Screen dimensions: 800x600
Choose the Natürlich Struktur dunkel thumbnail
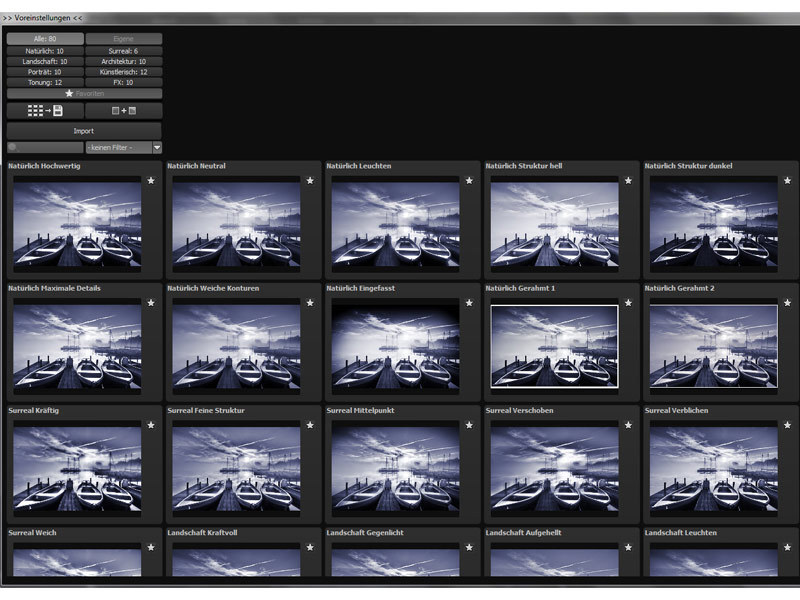coord(714,224)
